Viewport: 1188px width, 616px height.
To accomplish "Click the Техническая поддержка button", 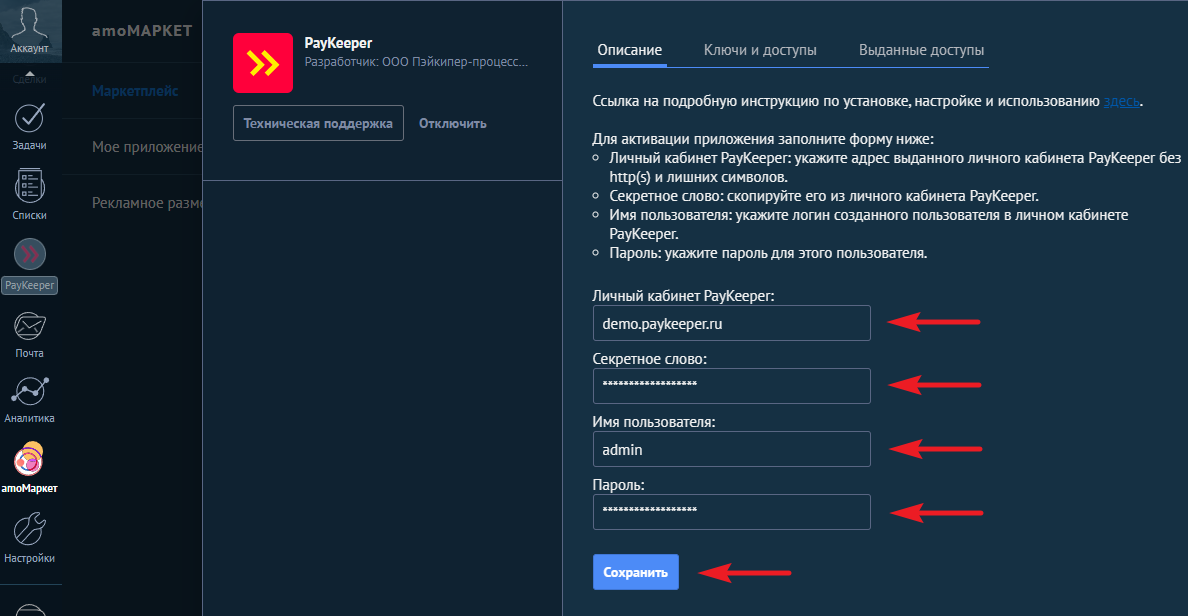I will 318,124.
